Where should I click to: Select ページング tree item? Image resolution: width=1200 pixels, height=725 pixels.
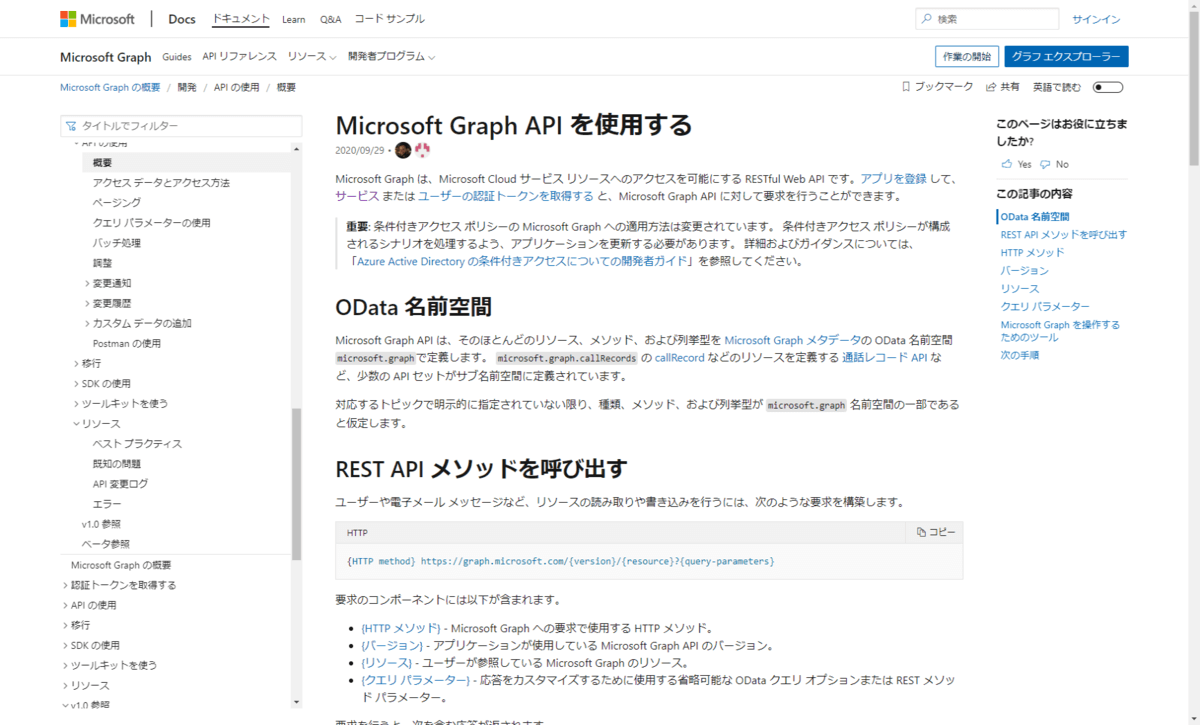coord(116,202)
